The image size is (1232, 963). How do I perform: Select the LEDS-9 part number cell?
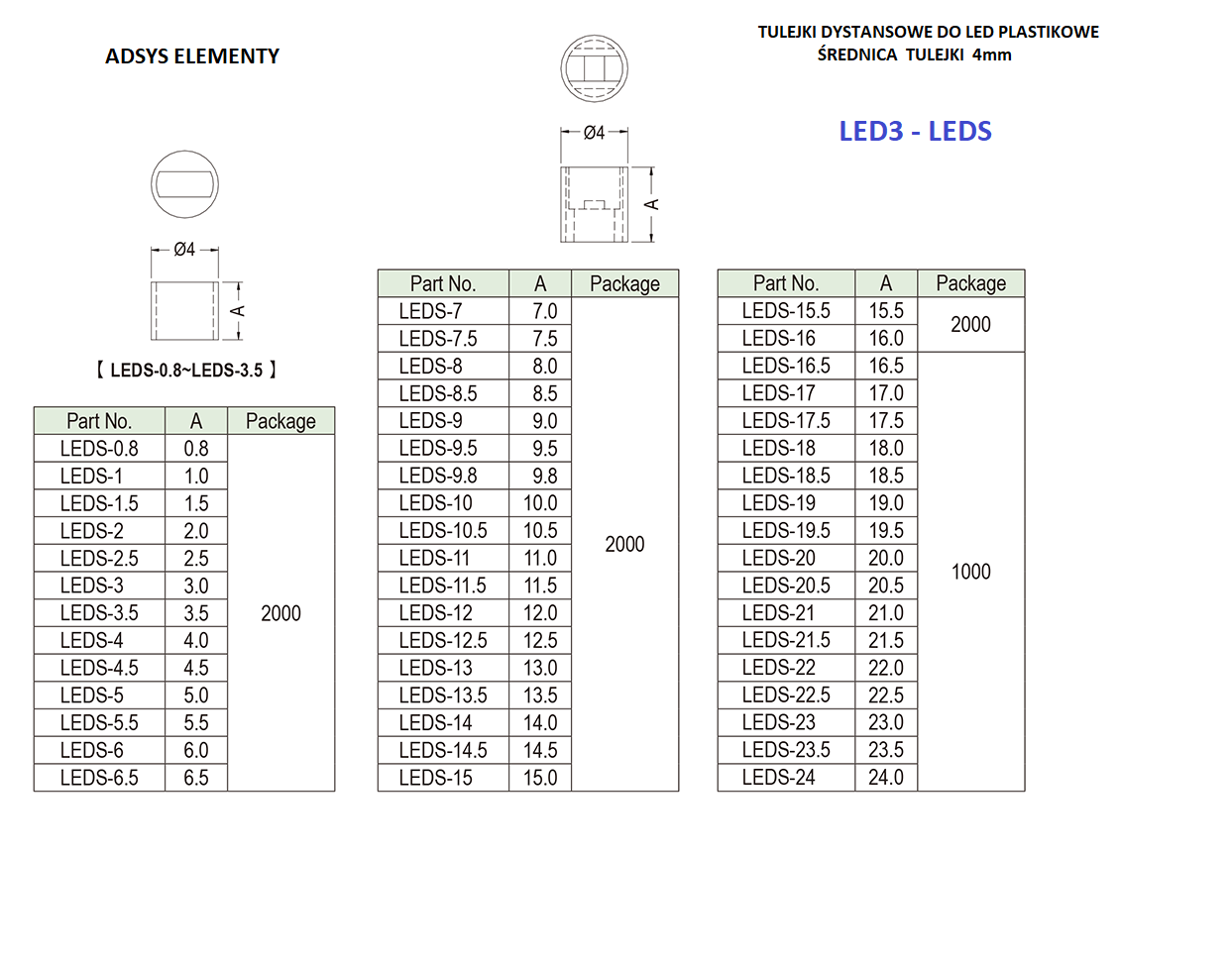(x=443, y=421)
